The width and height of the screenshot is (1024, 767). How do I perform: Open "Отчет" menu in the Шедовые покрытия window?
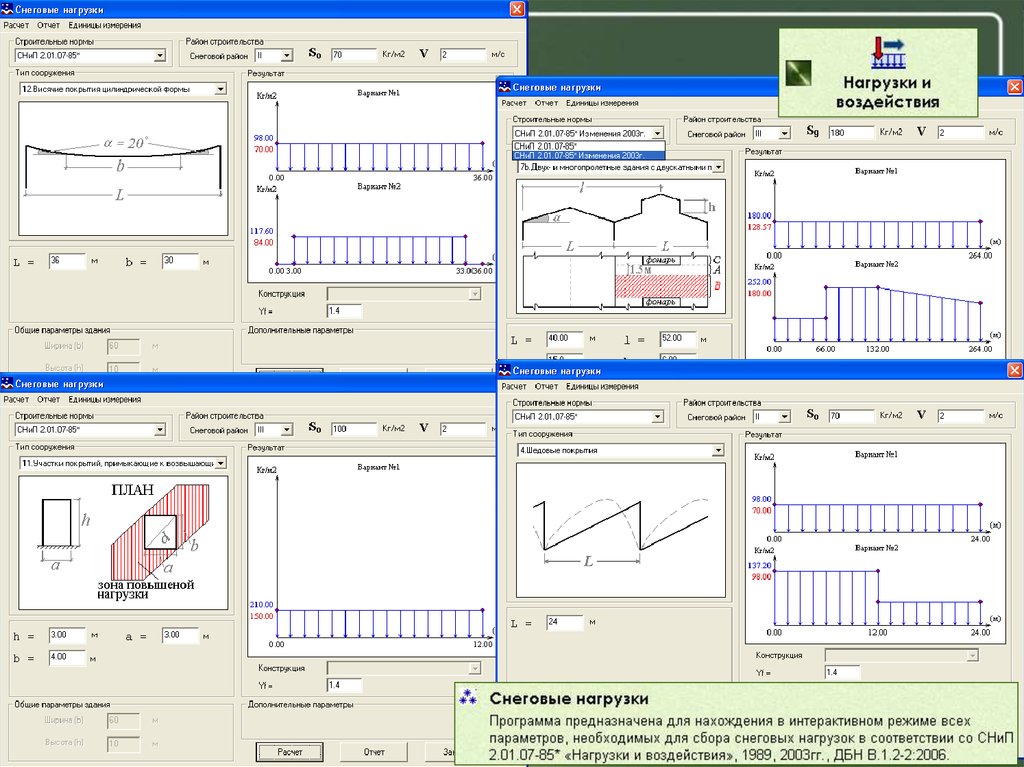(x=546, y=386)
